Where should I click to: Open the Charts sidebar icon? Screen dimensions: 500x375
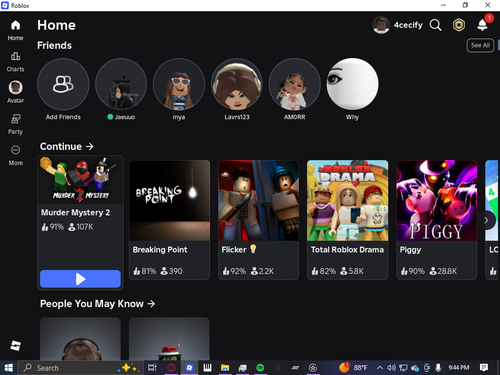pyautogui.click(x=15, y=56)
